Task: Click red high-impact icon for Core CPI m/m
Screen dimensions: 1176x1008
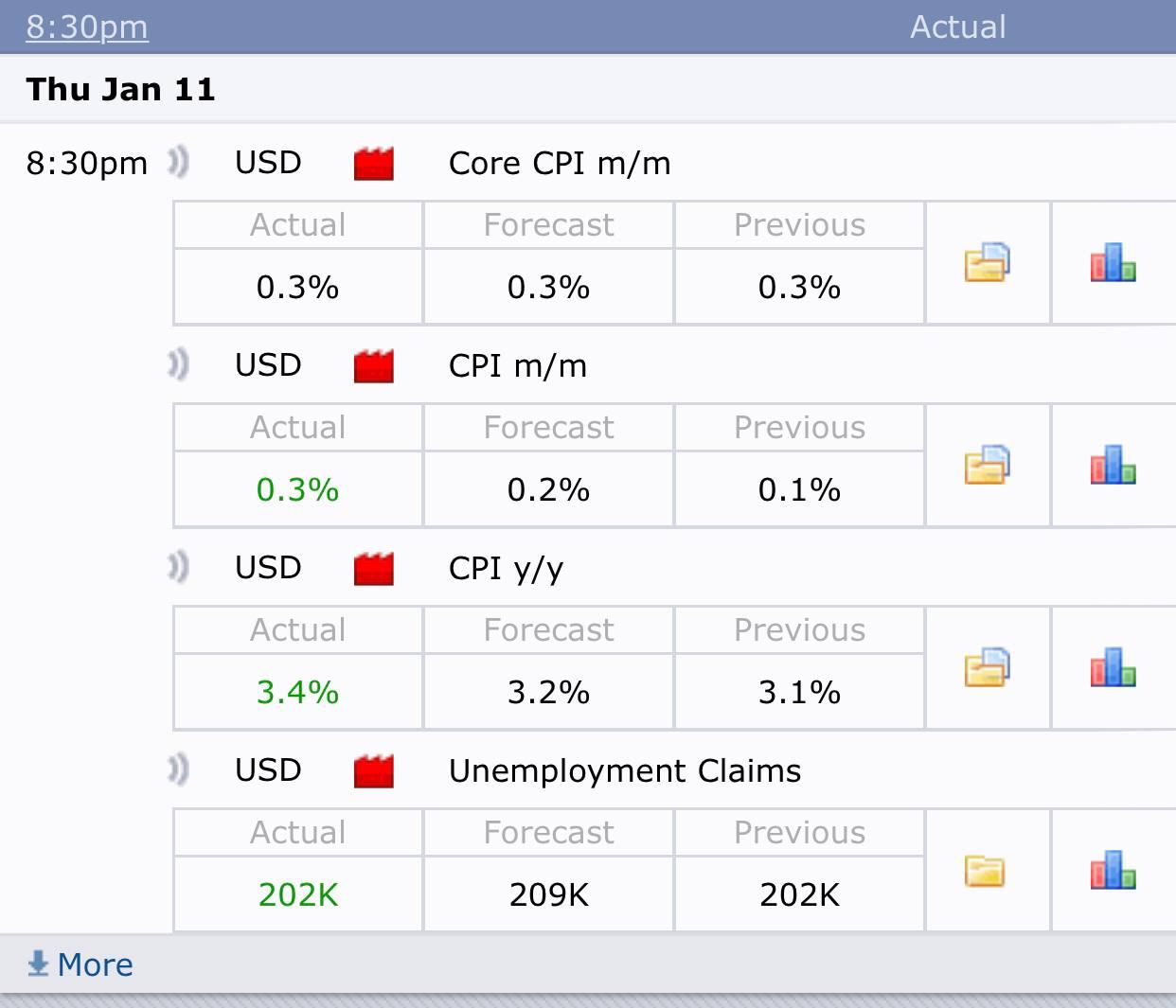Action: click(x=373, y=164)
